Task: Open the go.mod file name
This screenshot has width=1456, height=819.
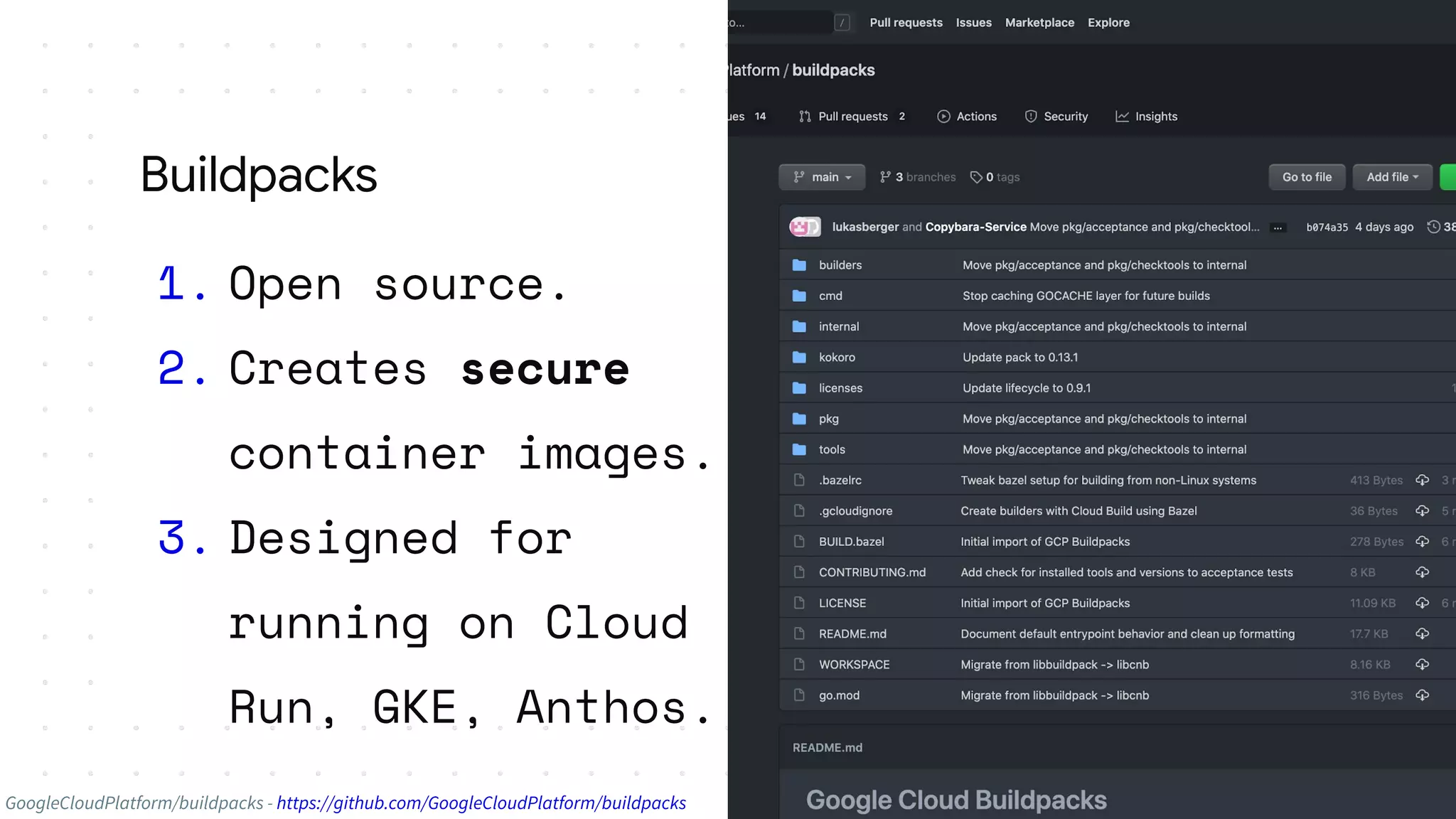Action: point(839,695)
